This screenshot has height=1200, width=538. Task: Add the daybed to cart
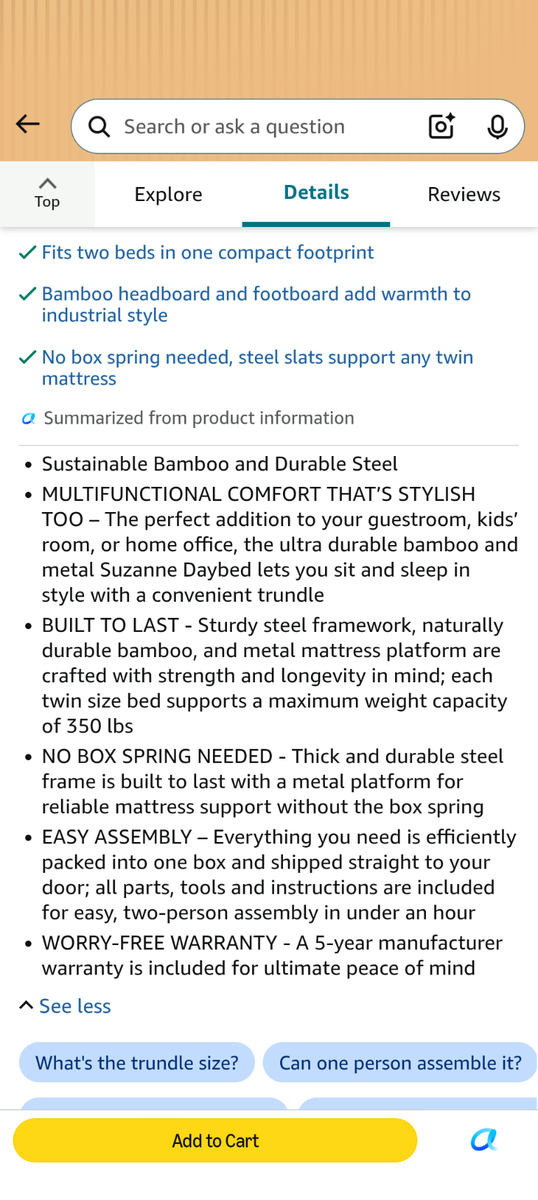(215, 1140)
